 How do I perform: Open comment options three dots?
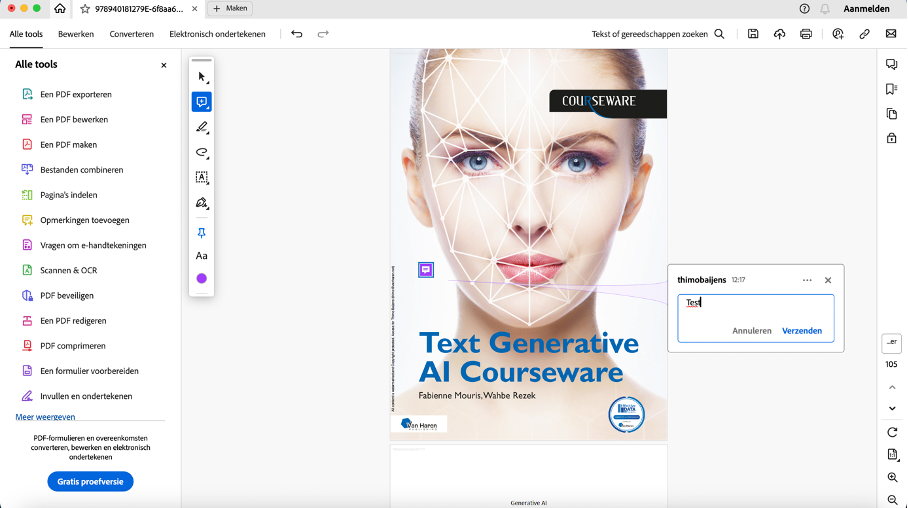click(807, 280)
